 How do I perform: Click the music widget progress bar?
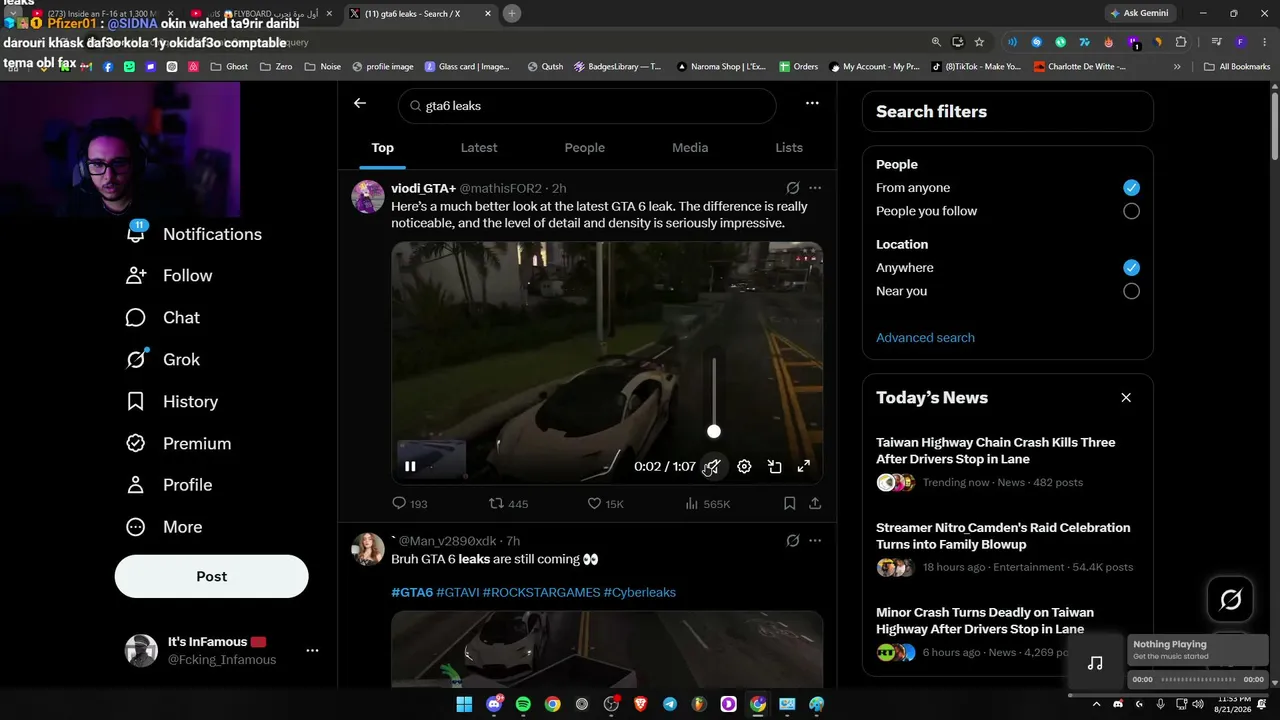tap(1198, 680)
